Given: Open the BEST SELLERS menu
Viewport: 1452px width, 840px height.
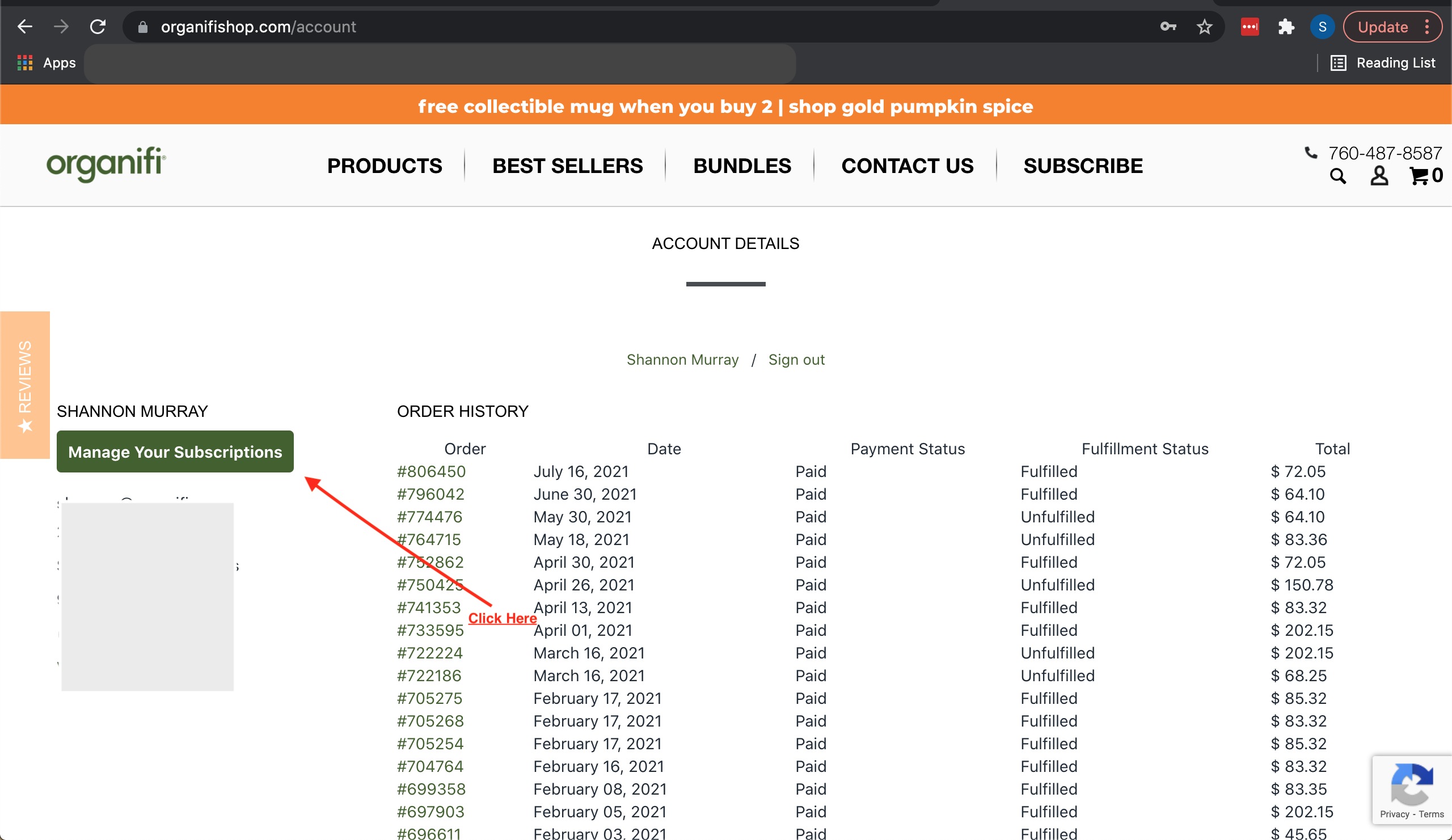Looking at the screenshot, I should pyautogui.click(x=567, y=166).
